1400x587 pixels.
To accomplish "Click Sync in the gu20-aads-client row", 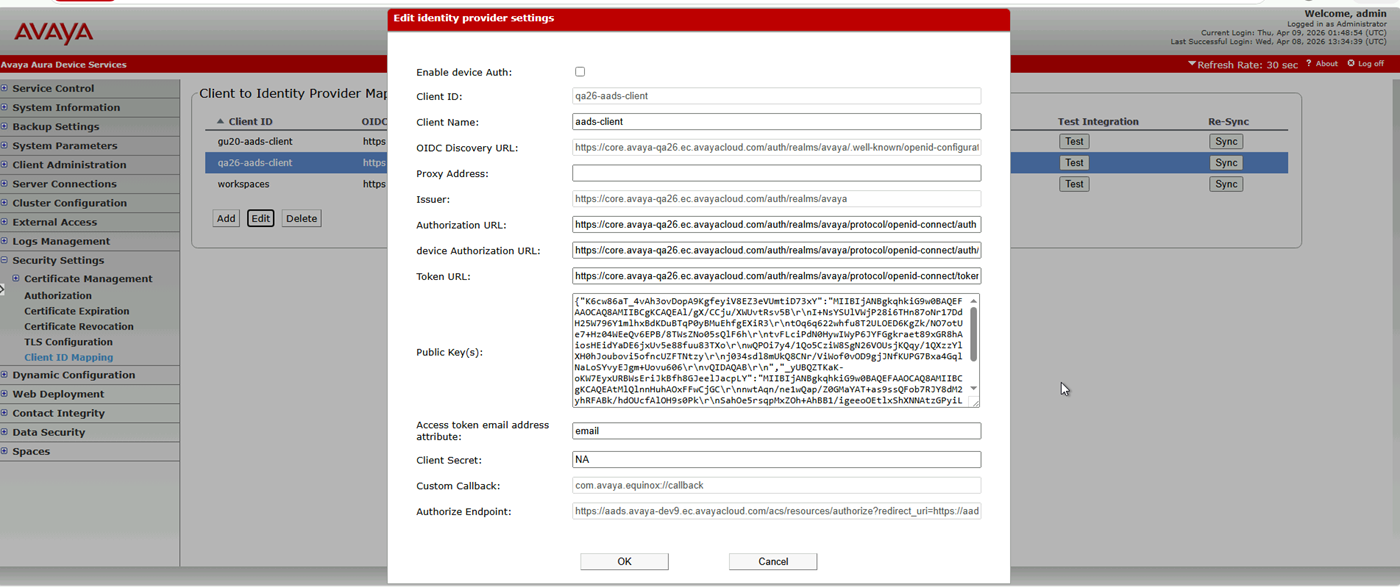I will point(1226,142).
